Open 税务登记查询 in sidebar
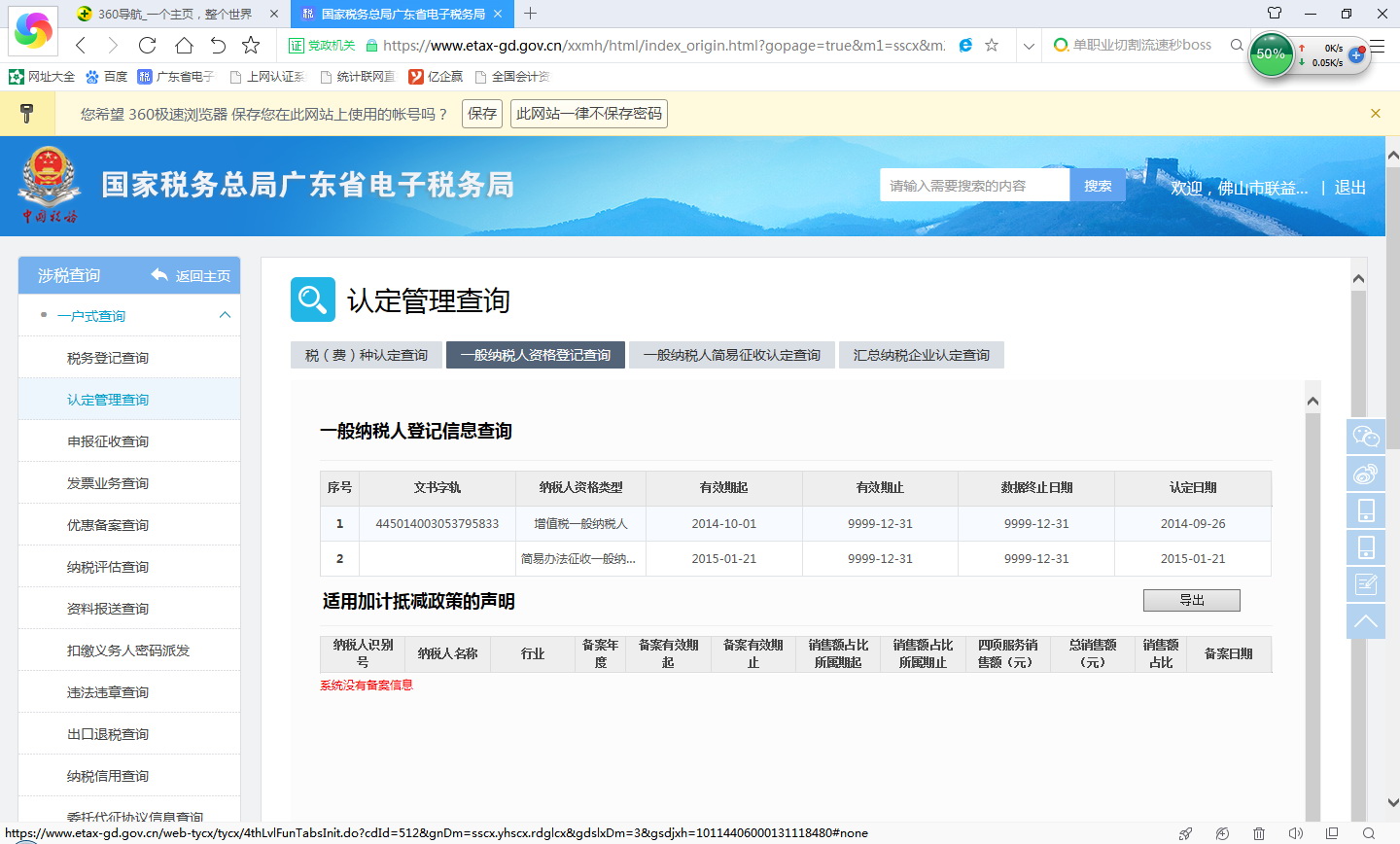Image resolution: width=1400 pixels, height=844 pixels. click(x=129, y=358)
